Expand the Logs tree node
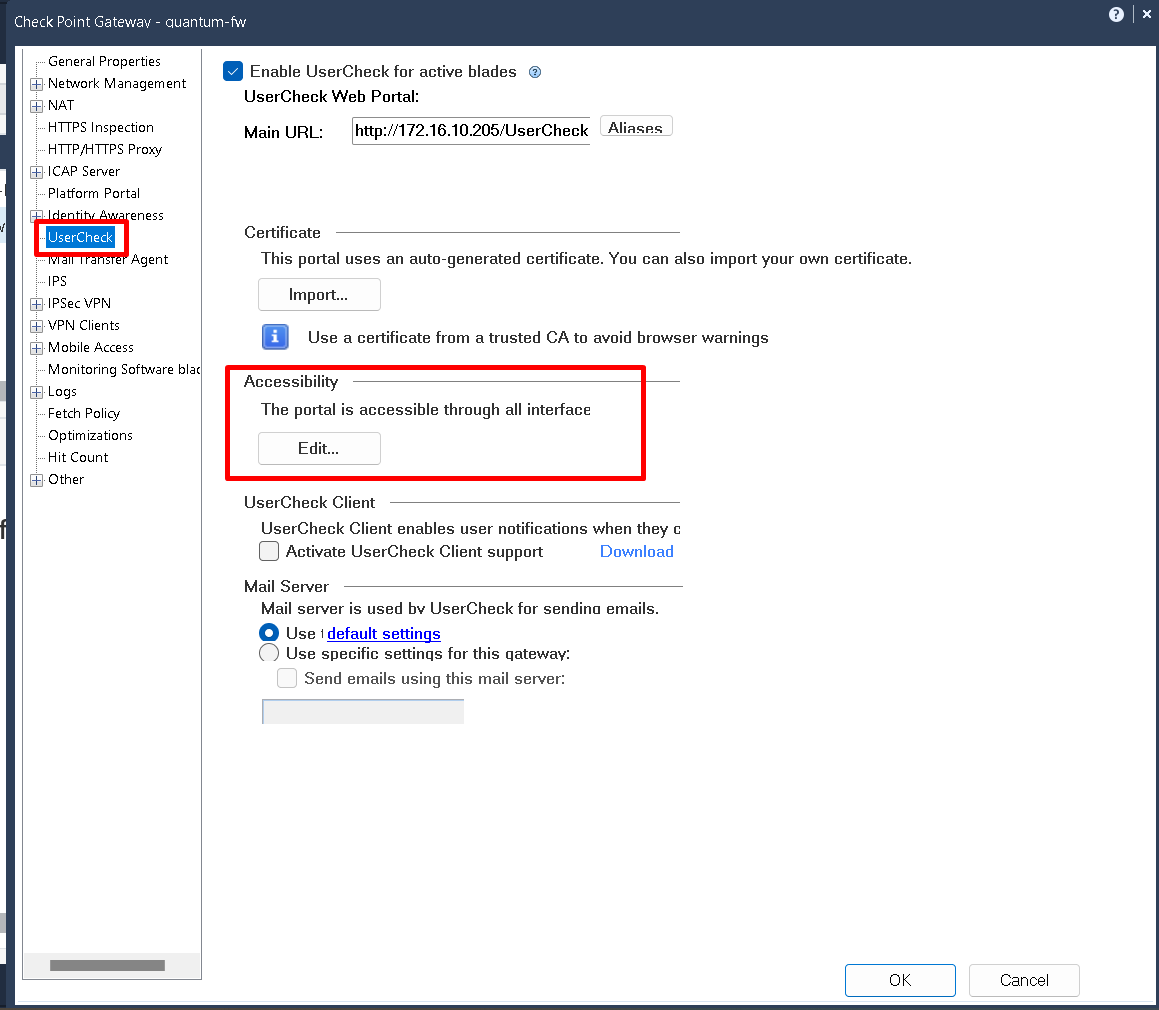The height and width of the screenshot is (1010, 1159). pyautogui.click(x=37, y=392)
